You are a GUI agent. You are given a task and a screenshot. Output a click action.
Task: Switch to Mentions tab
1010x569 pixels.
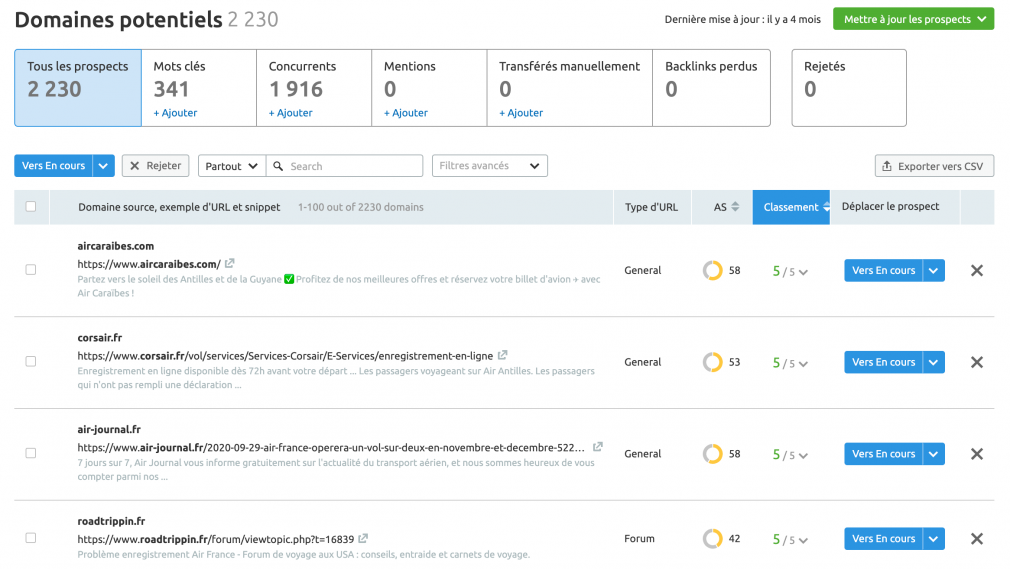point(430,88)
